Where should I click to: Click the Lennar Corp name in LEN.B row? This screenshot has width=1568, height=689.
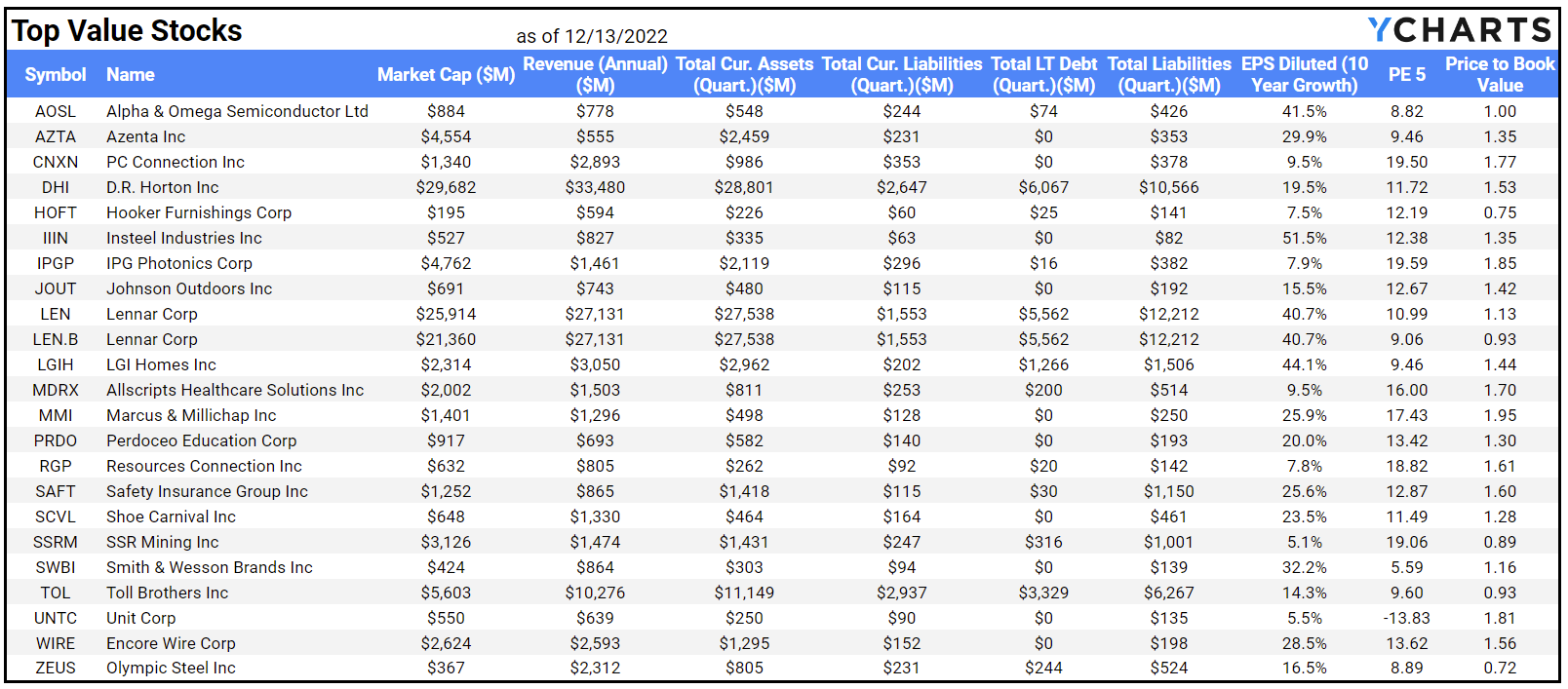click(152, 339)
